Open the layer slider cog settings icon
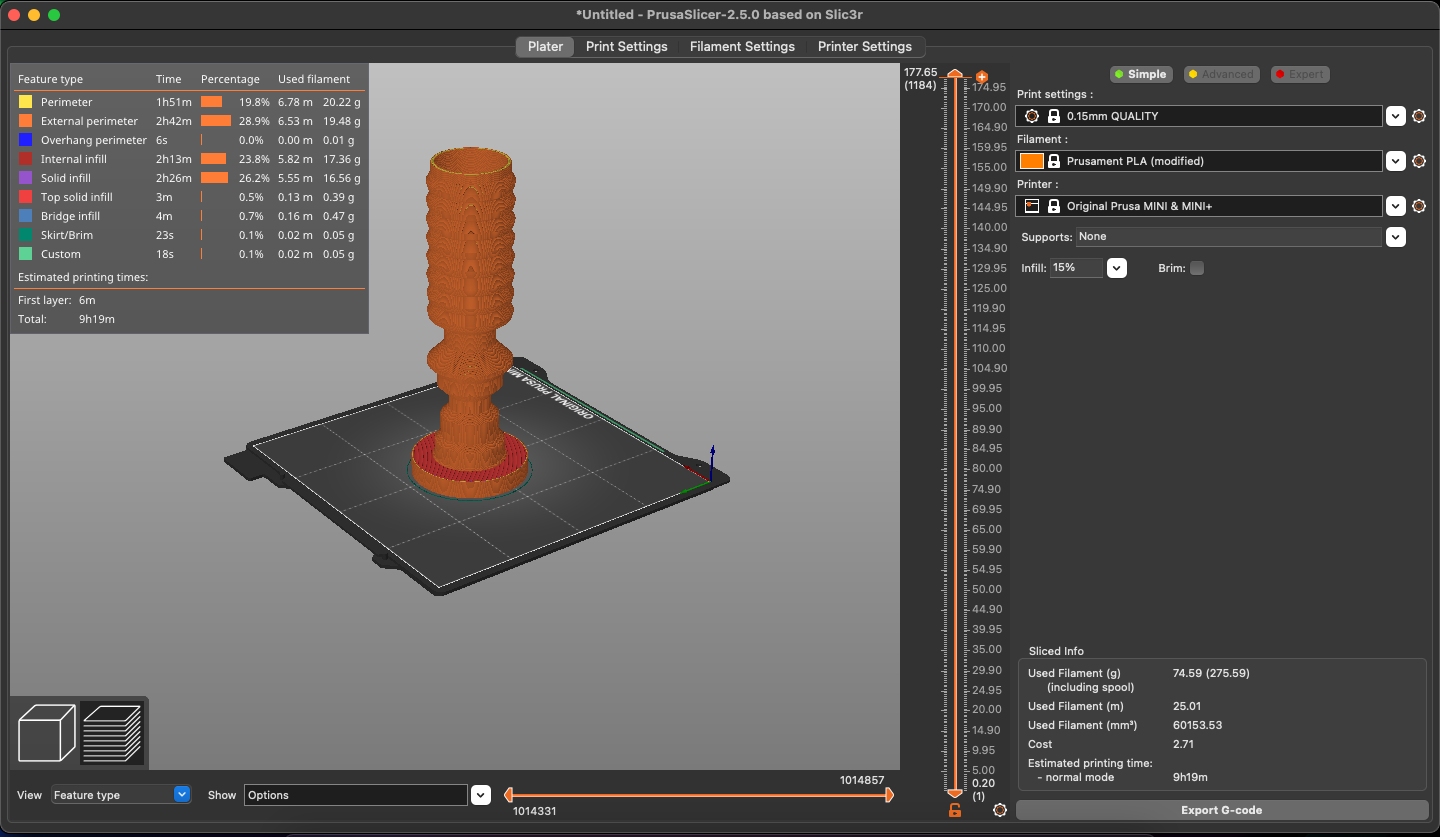This screenshot has width=1440, height=837. coord(1000,810)
